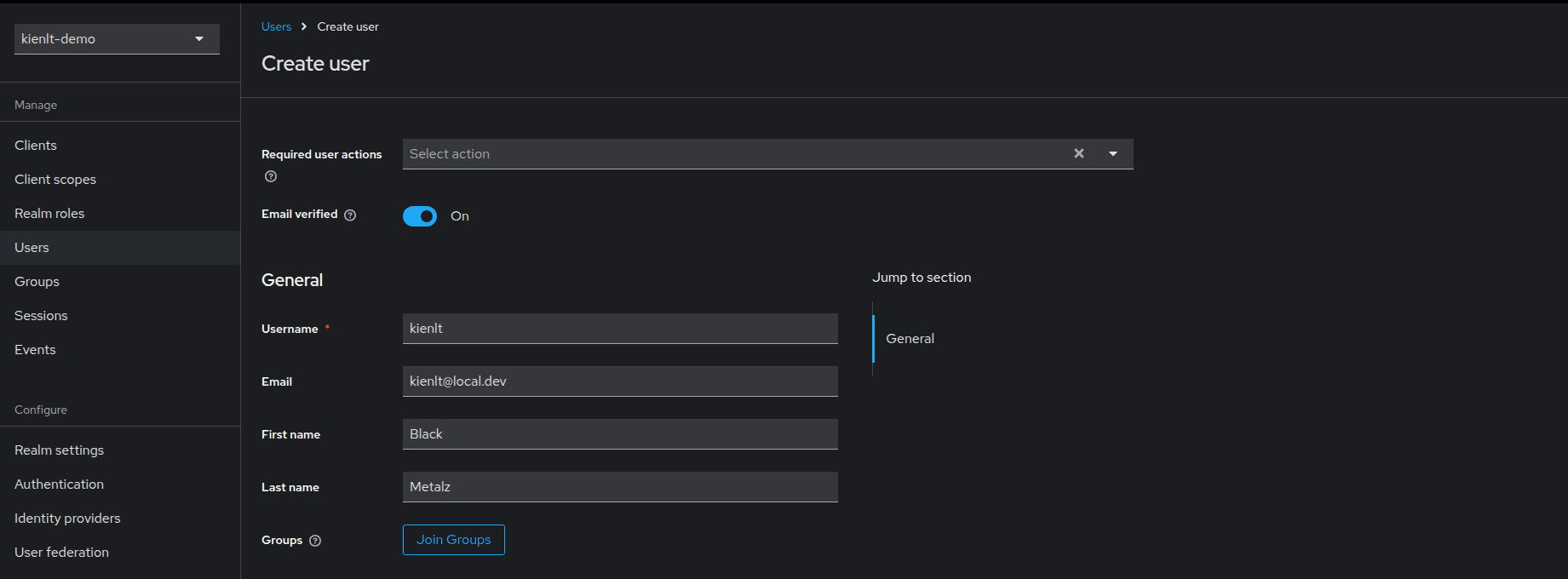This screenshot has width=1568, height=579.
Task: Click the Create user breadcrumb text
Action: click(347, 26)
